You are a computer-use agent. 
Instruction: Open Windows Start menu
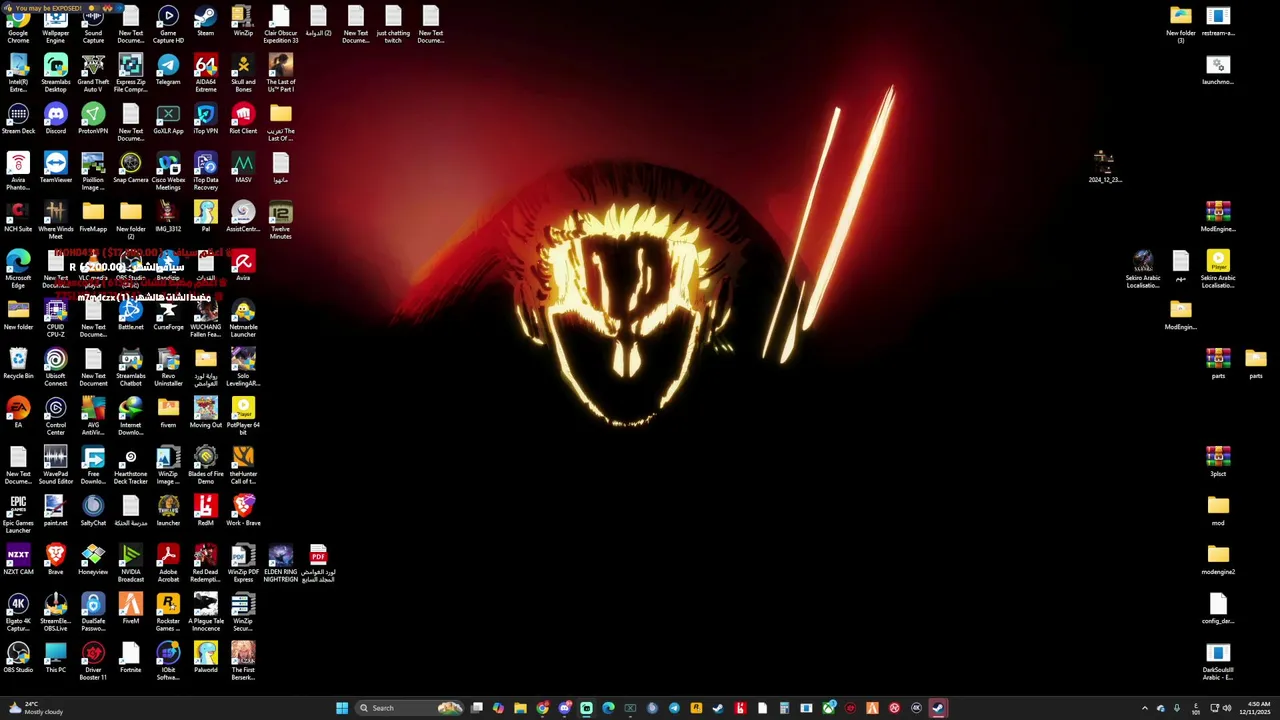342,708
